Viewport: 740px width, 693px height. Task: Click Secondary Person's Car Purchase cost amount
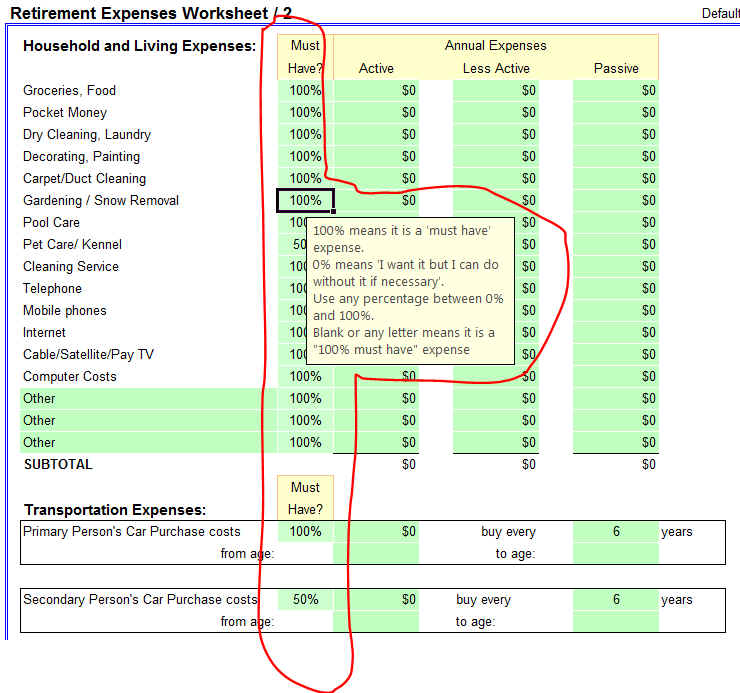coord(376,600)
